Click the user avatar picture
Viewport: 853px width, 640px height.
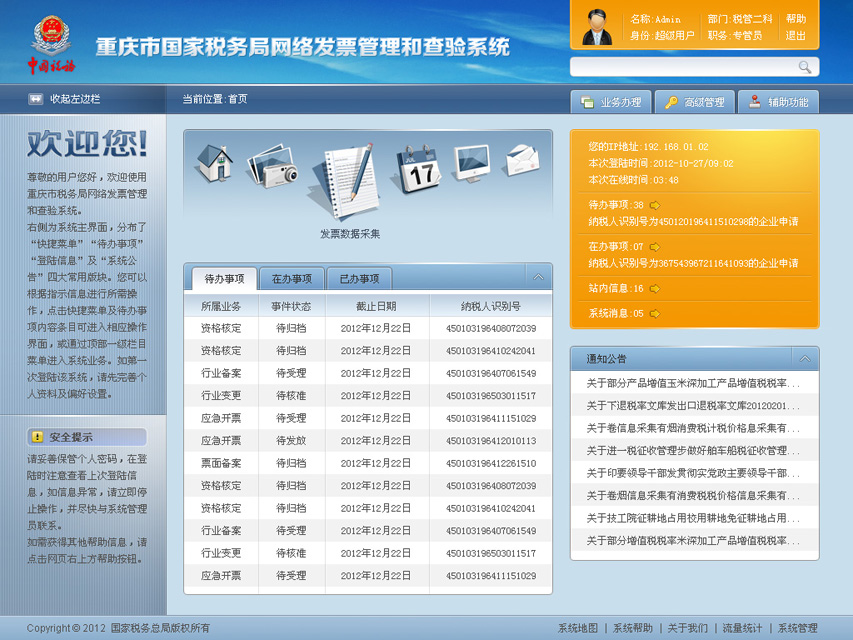597,27
